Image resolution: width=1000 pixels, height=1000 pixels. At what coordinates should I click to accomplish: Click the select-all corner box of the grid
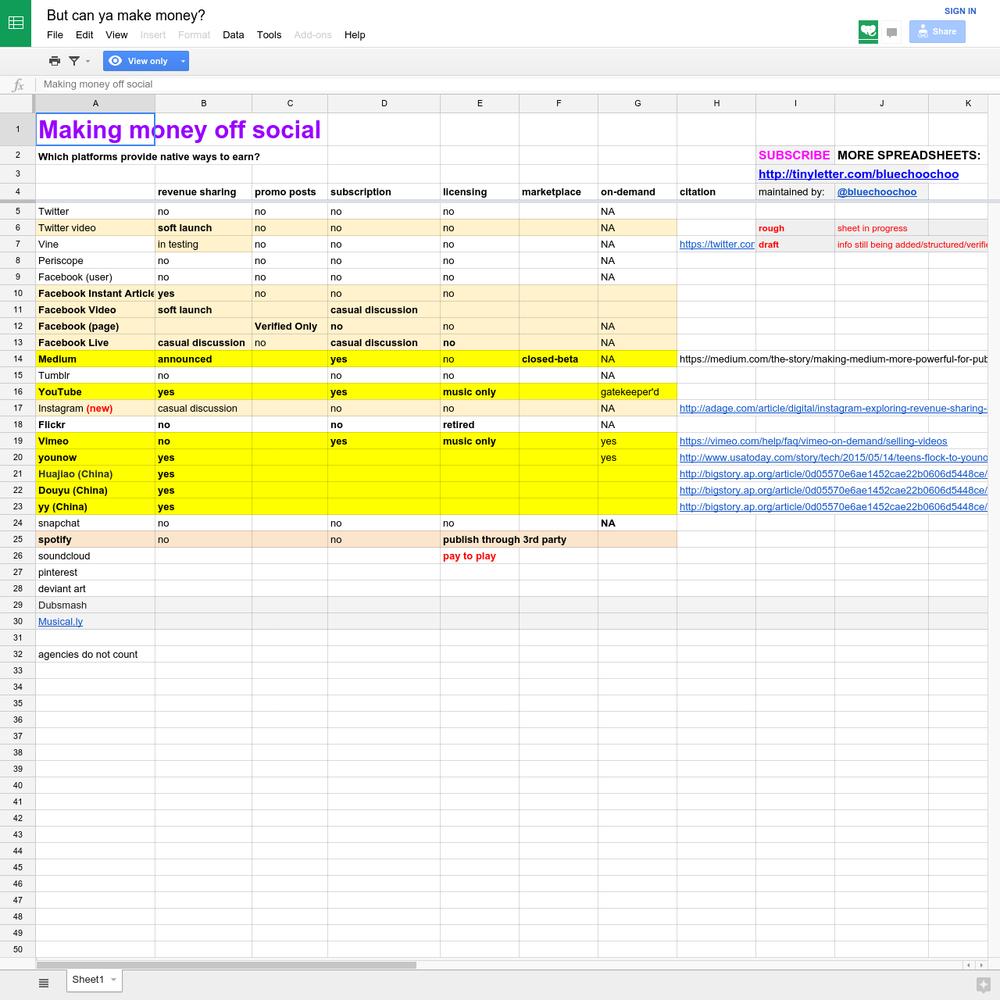(x=17, y=103)
